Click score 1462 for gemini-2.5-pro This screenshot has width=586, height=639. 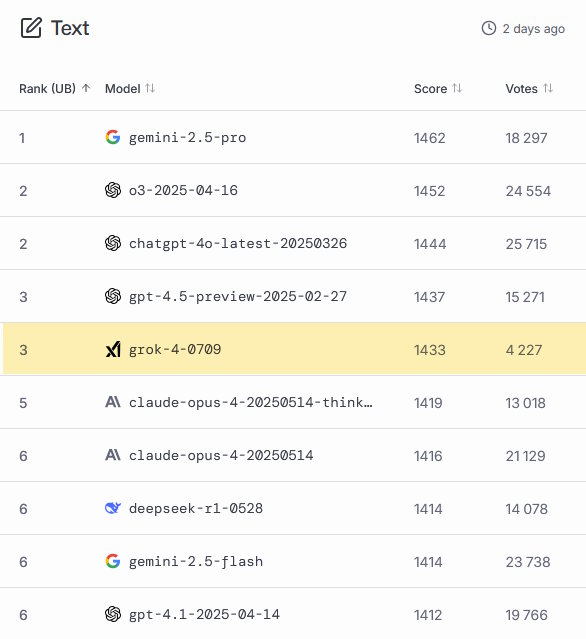(430, 138)
